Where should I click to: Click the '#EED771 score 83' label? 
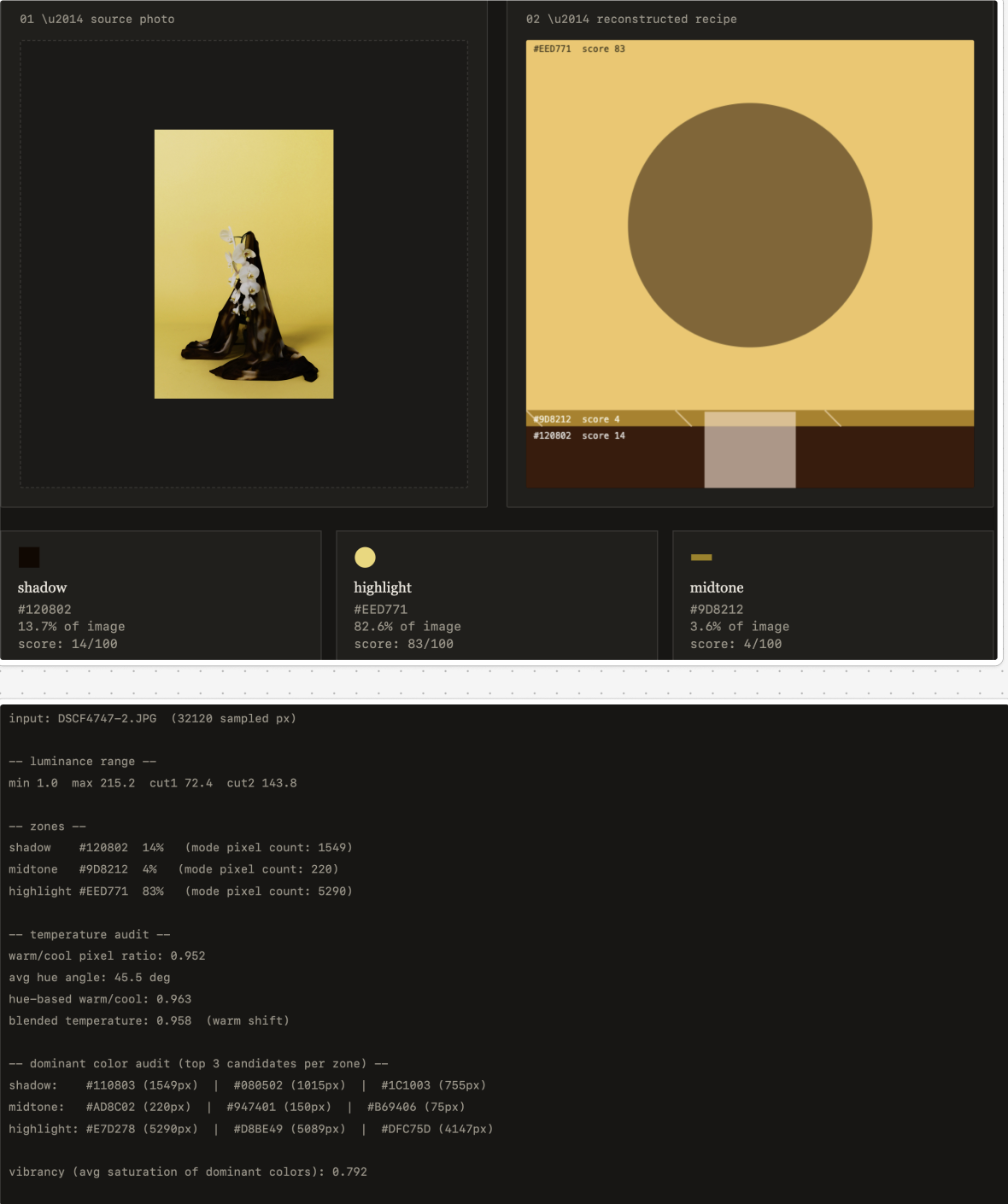(x=579, y=49)
